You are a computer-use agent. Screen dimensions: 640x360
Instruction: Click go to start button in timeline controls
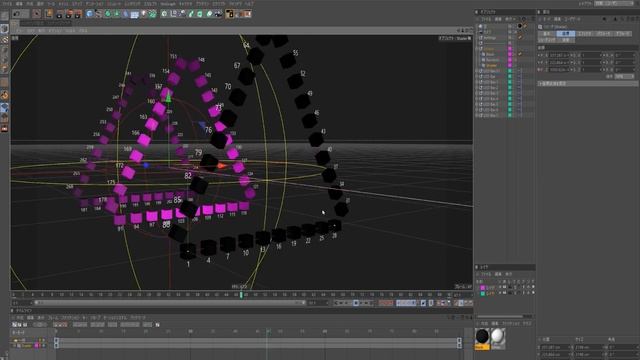(x=336, y=303)
